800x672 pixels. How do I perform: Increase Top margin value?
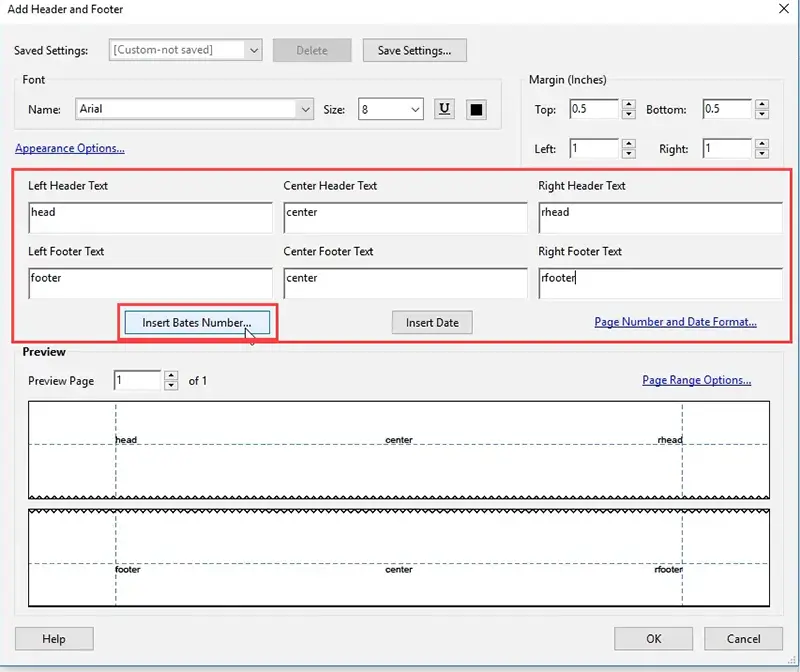point(629,104)
